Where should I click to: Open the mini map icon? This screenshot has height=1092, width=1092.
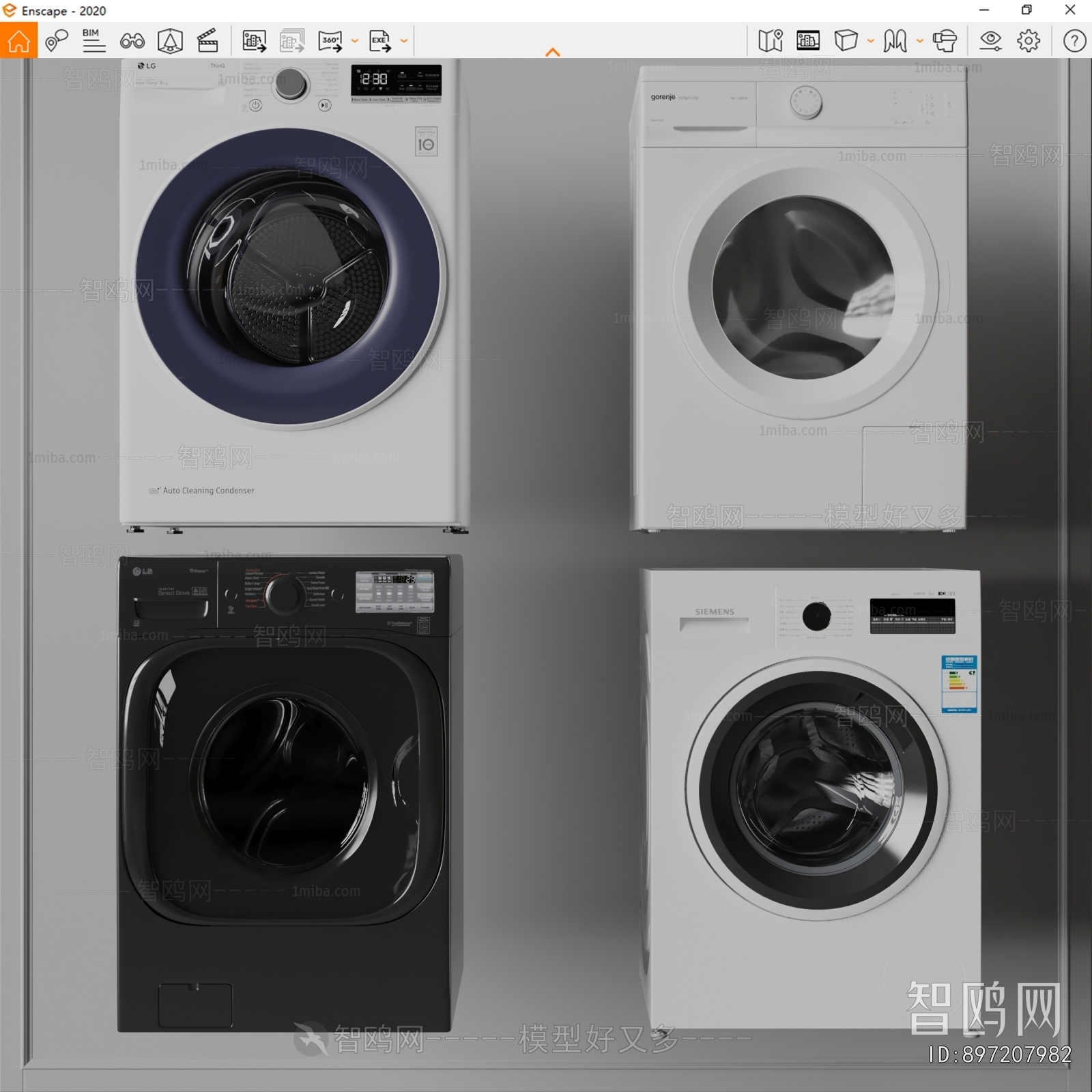771,41
